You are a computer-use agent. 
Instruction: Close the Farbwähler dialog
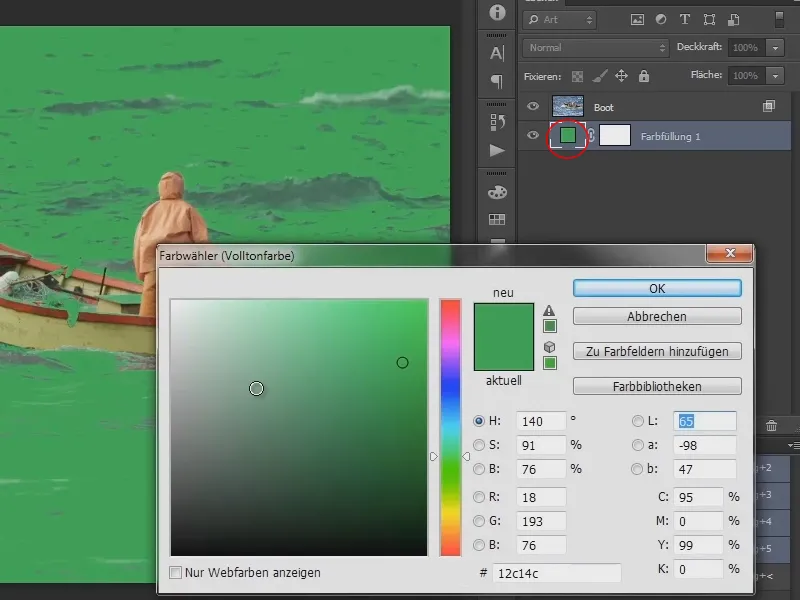click(730, 253)
